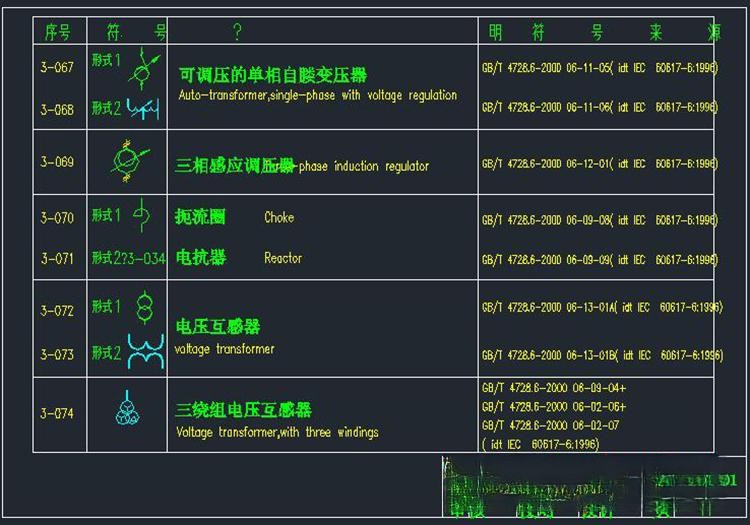Click the 形式2 label in row 3-073
Screen dimensions: 750x525
click(x=106, y=353)
